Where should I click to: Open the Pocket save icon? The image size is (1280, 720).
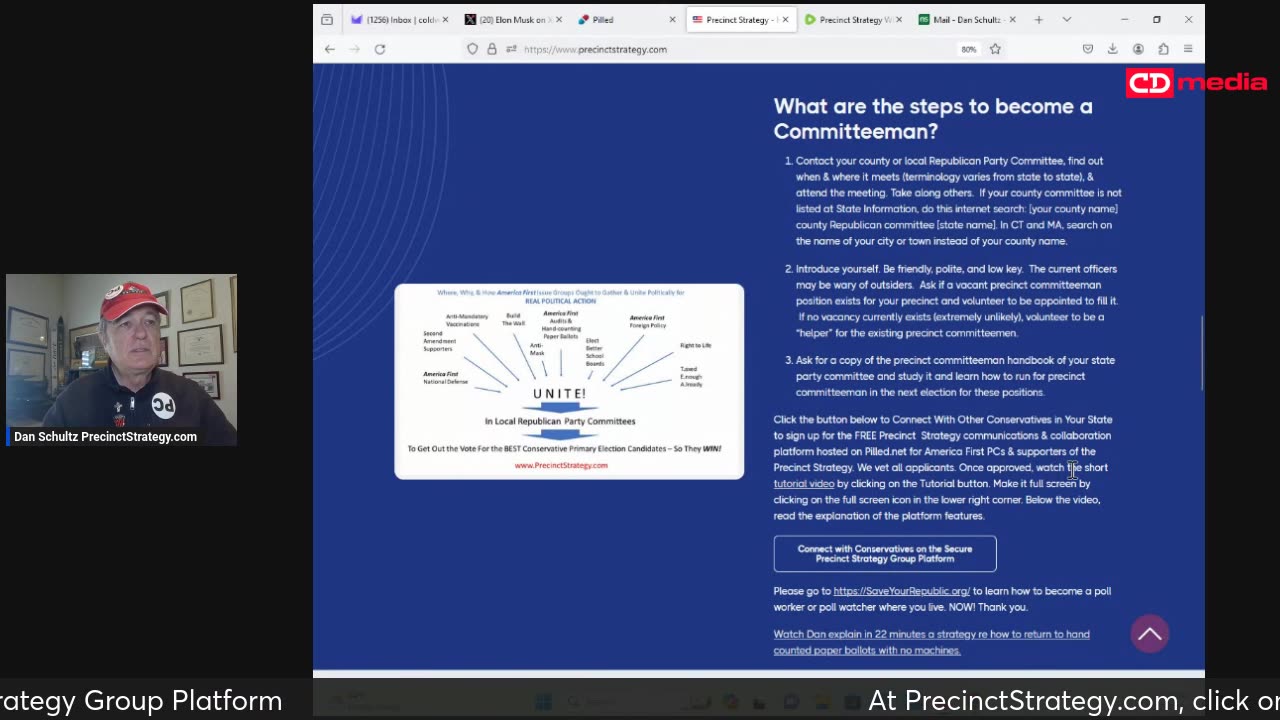(x=1088, y=49)
